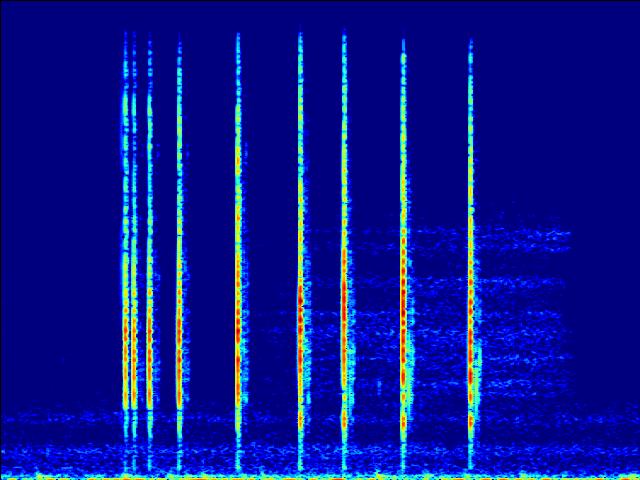Click the gap between eighth and ninth bursts
The width and height of the screenshot is (640, 480).
click(x=436, y=150)
